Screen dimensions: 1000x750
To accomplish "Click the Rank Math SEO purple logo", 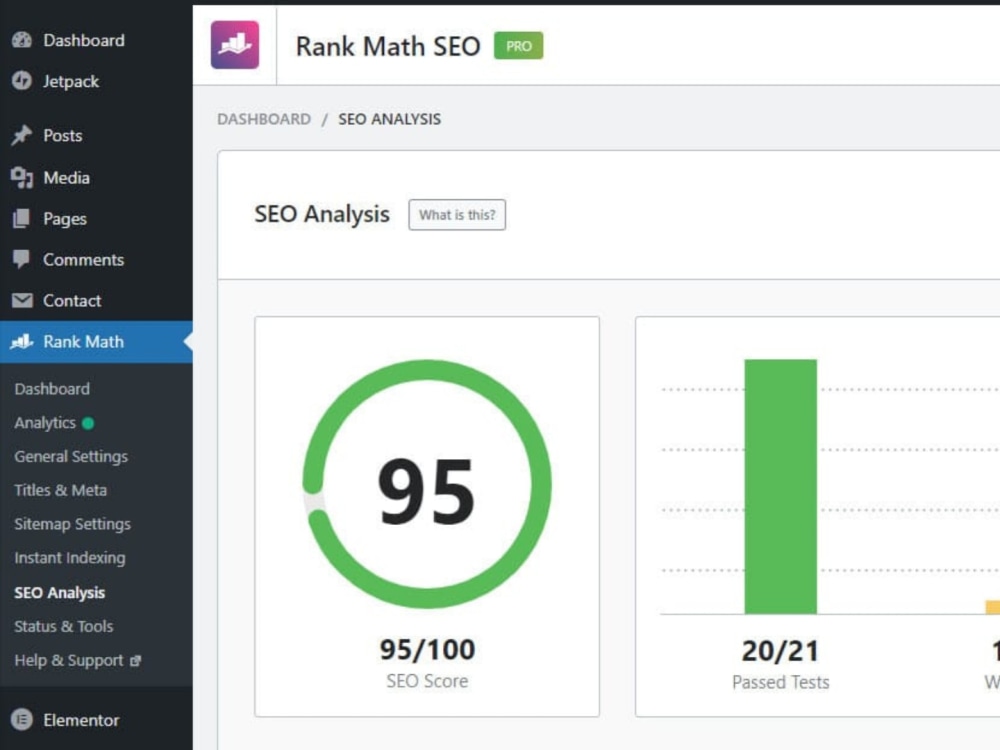I will 235,45.
